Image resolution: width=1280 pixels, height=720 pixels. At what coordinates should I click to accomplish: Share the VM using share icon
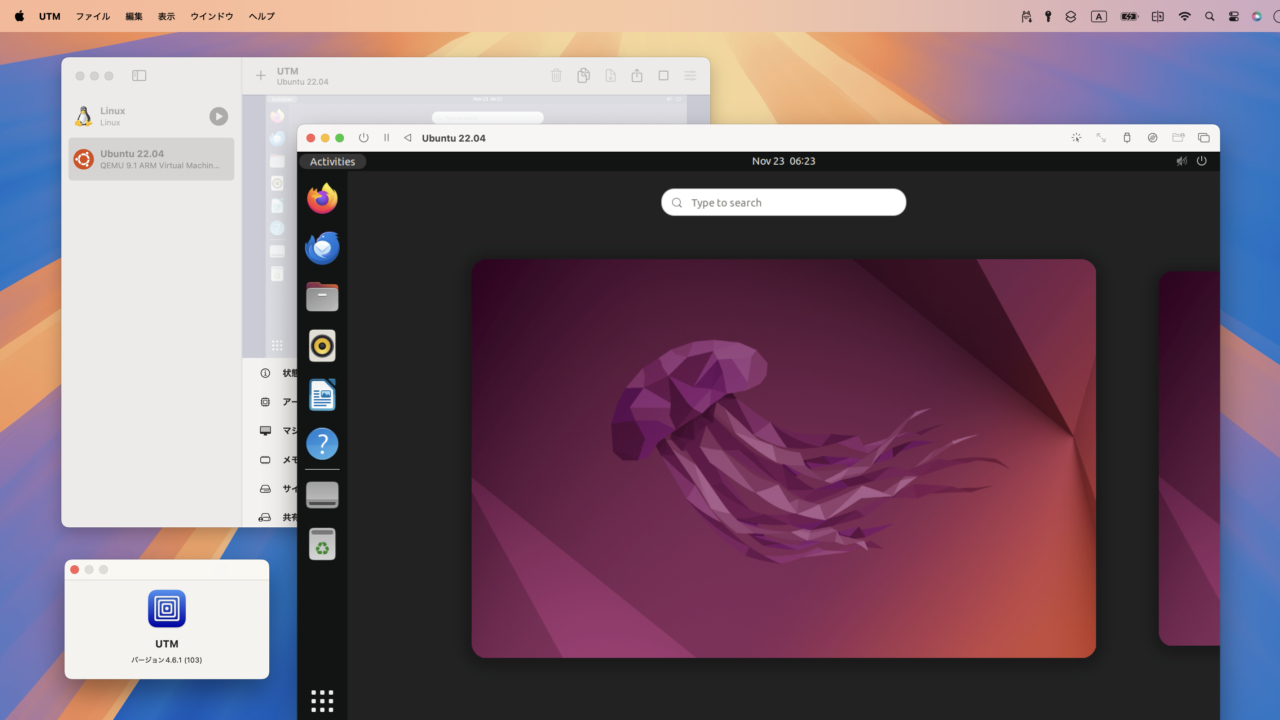(x=637, y=75)
